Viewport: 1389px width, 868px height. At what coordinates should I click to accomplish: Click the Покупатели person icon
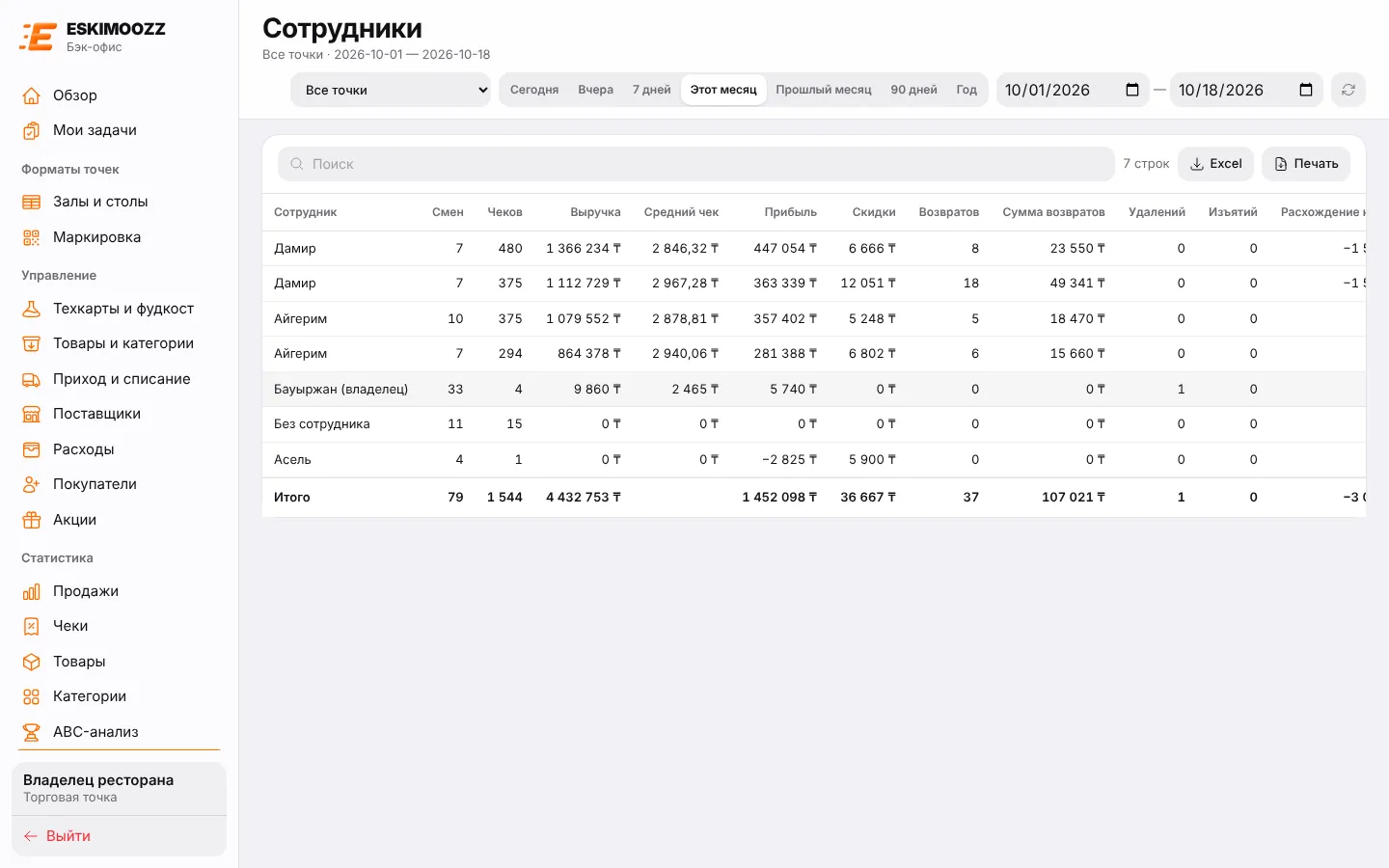[32, 484]
